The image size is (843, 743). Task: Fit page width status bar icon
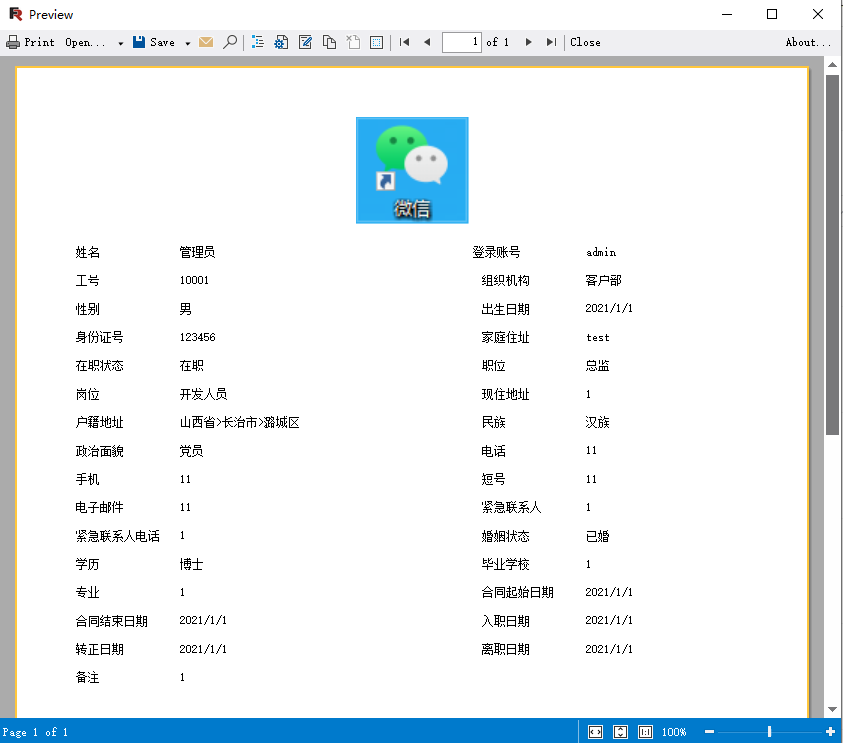click(595, 732)
